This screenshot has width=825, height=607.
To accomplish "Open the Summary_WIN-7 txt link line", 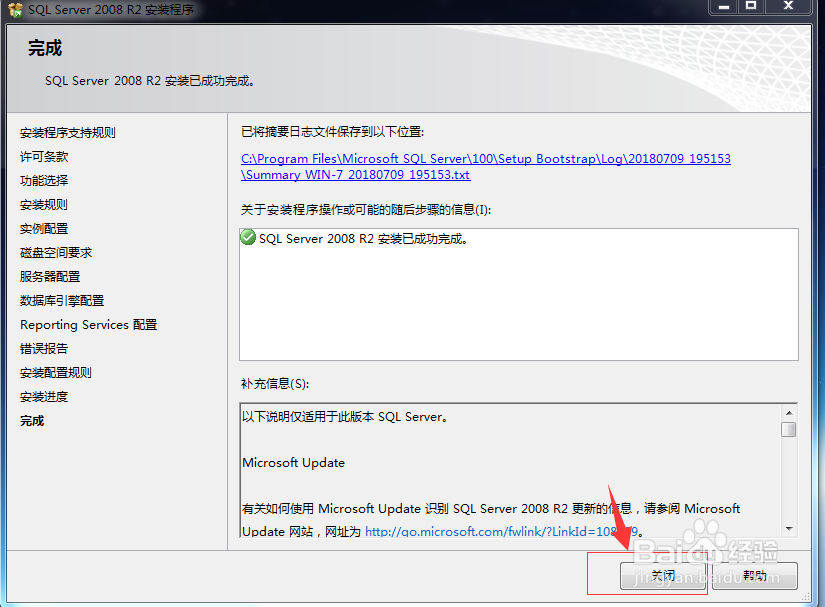I will [x=356, y=175].
